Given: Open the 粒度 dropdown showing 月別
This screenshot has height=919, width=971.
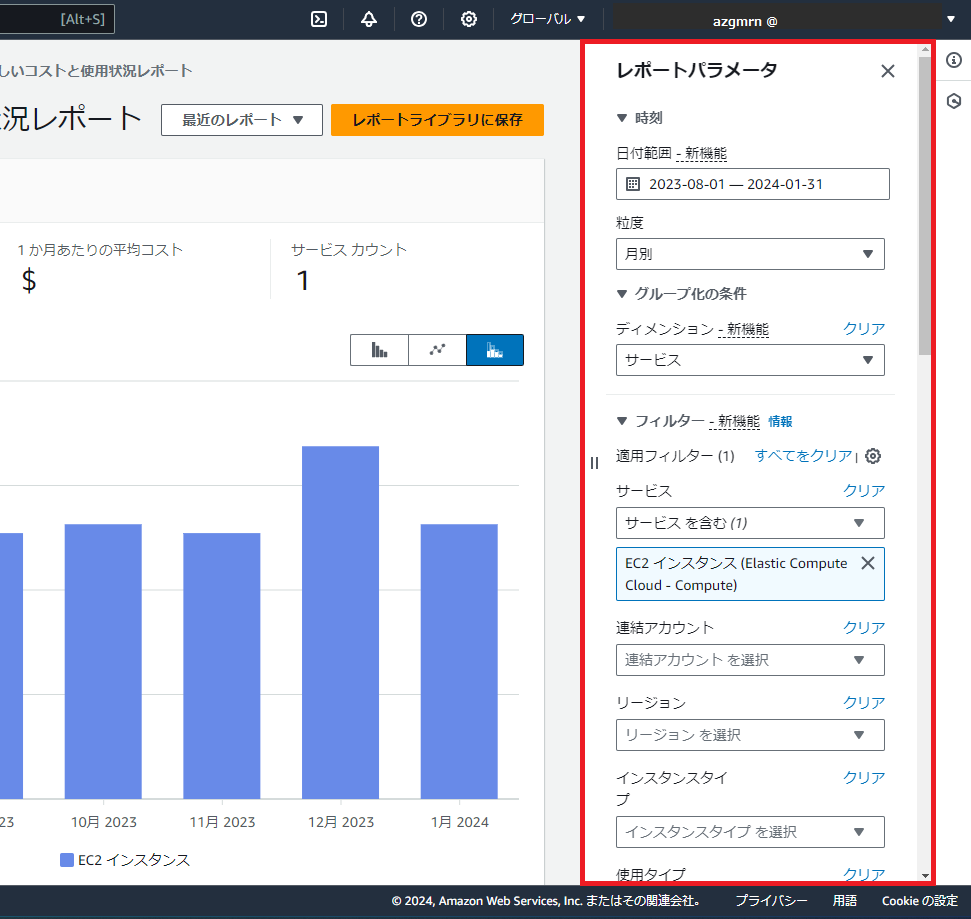Looking at the screenshot, I should click(750, 254).
